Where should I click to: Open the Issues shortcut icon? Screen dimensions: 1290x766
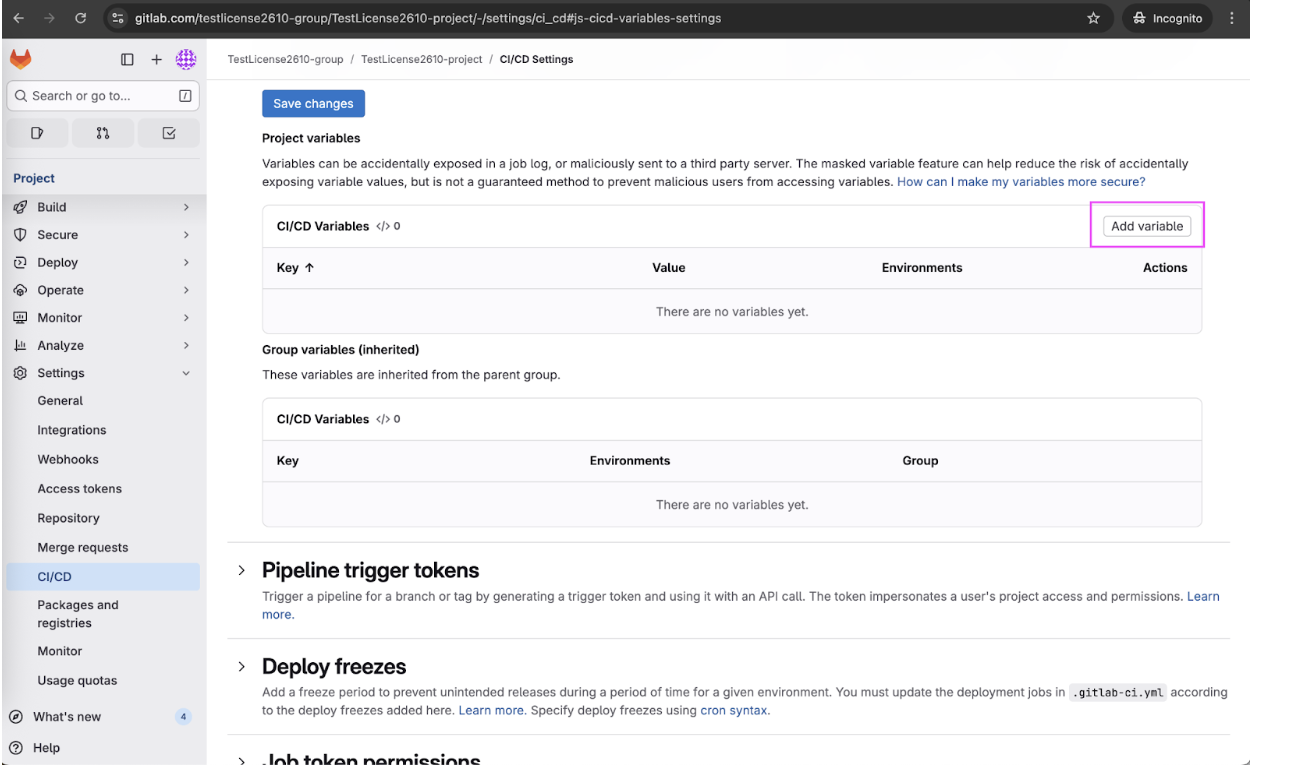(x=37, y=132)
